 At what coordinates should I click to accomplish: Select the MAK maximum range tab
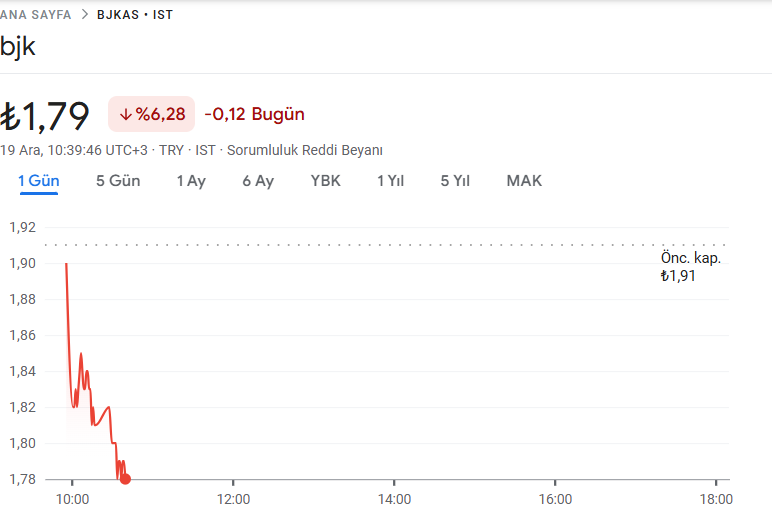(x=524, y=181)
